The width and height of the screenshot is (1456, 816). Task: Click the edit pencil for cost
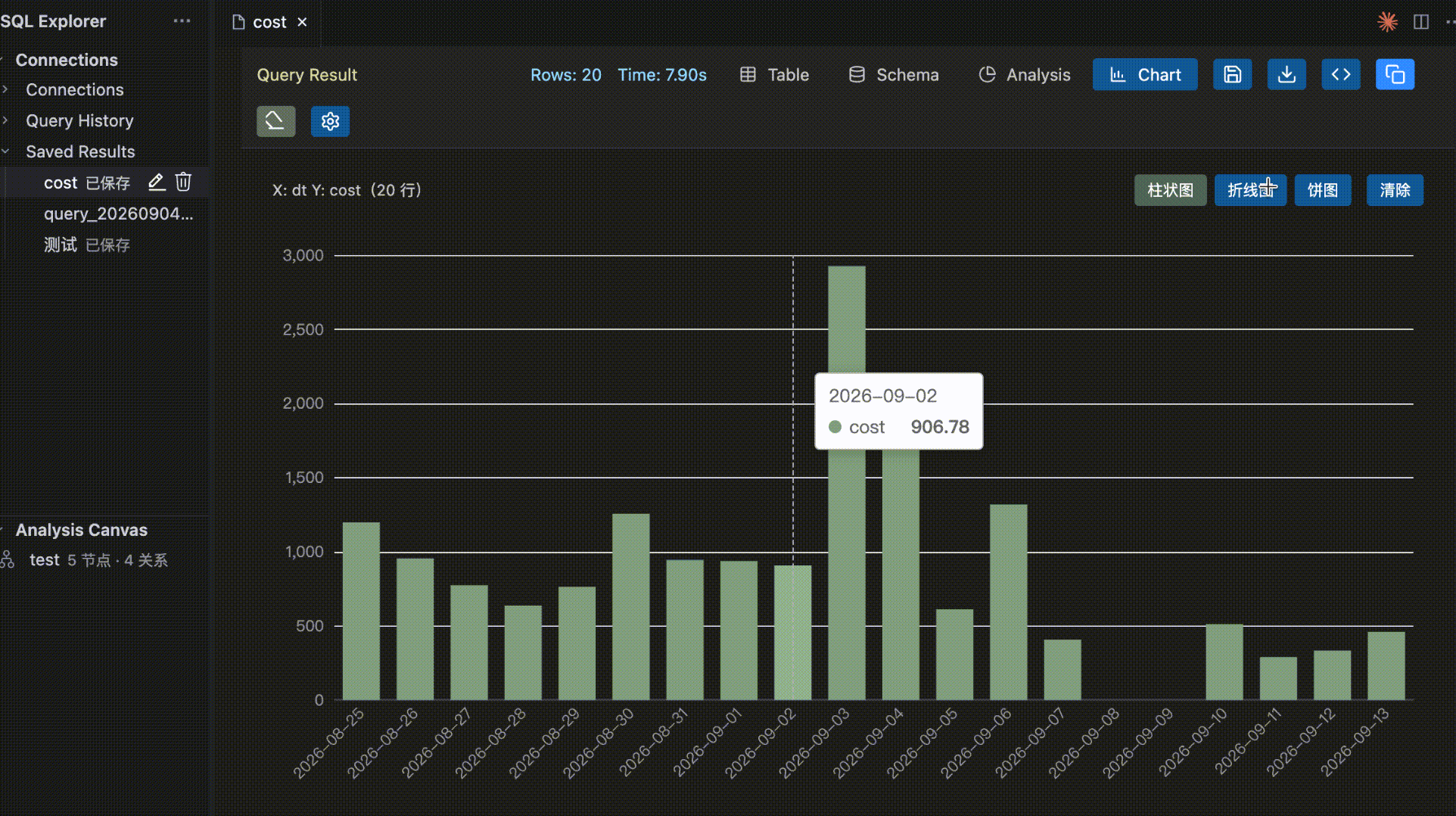(x=156, y=182)
